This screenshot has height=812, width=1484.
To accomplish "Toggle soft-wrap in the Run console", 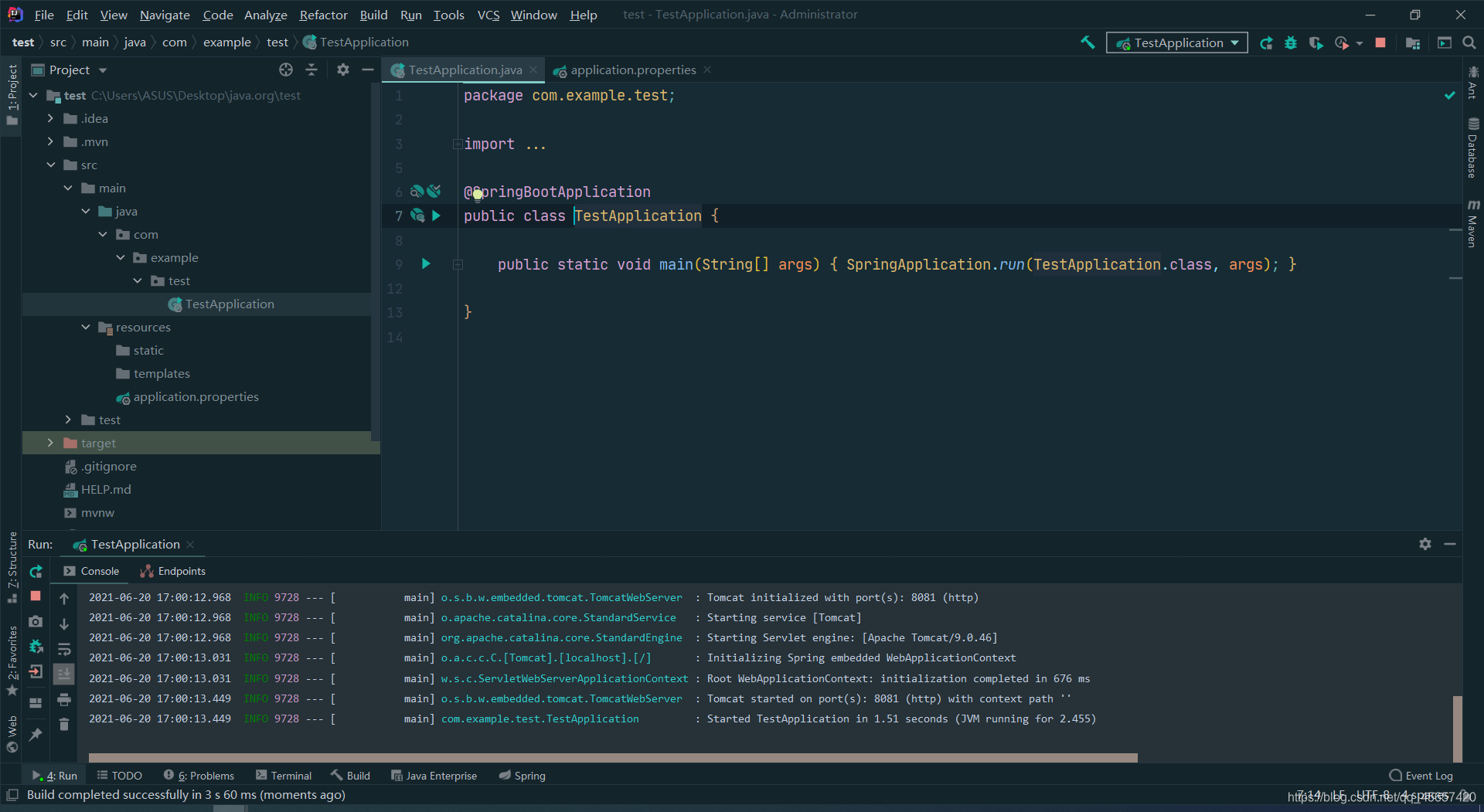I will [64, 648].
